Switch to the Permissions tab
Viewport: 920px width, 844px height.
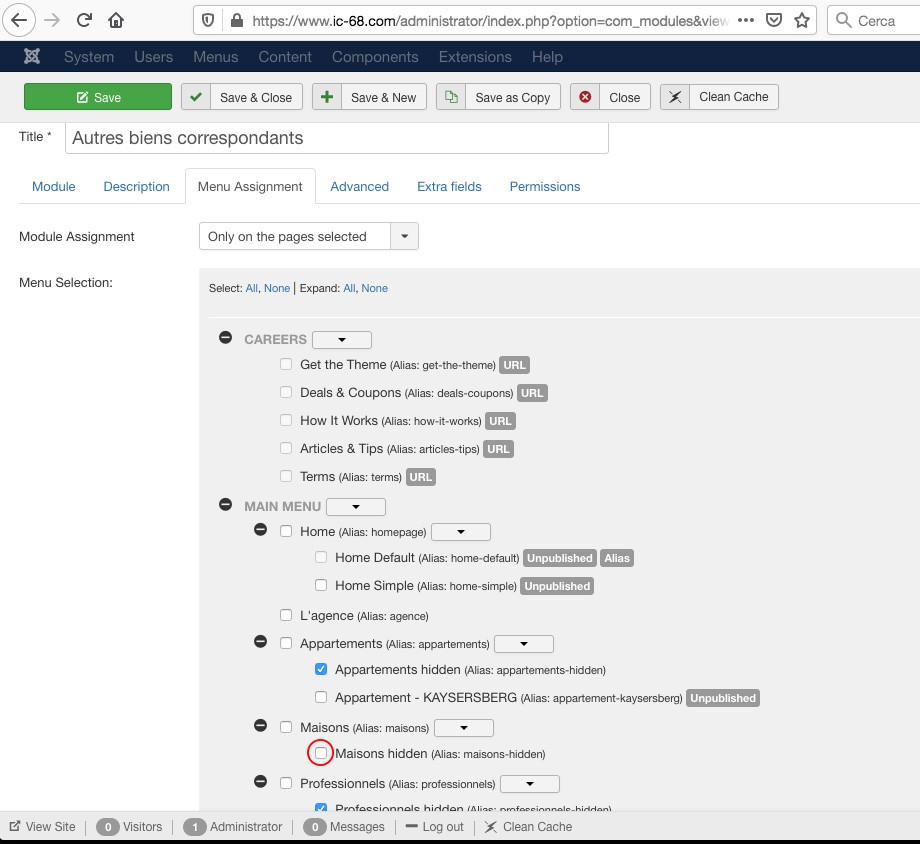(x=545, y=187)
